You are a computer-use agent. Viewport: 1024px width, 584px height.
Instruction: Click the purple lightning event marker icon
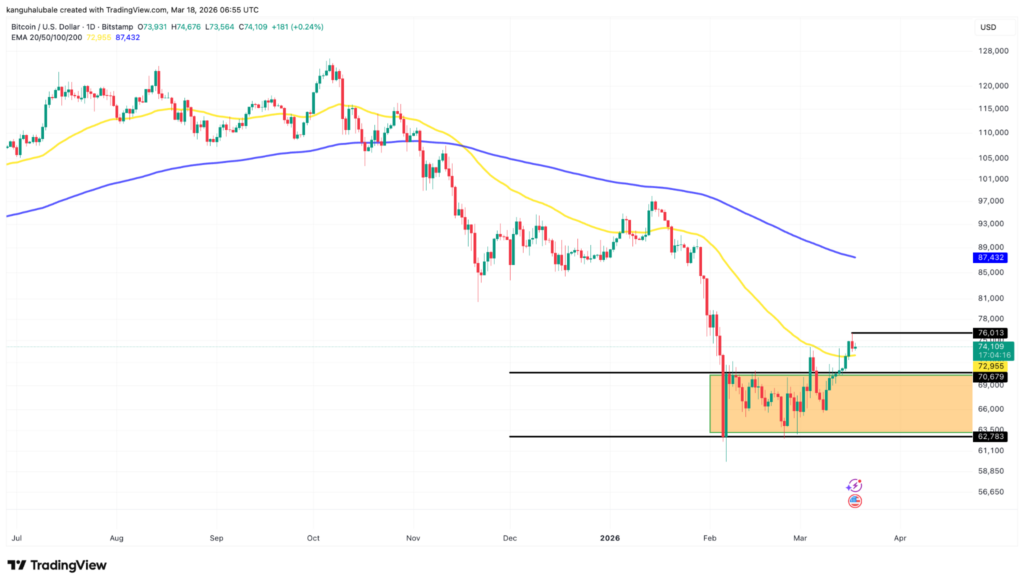point(855,483)
